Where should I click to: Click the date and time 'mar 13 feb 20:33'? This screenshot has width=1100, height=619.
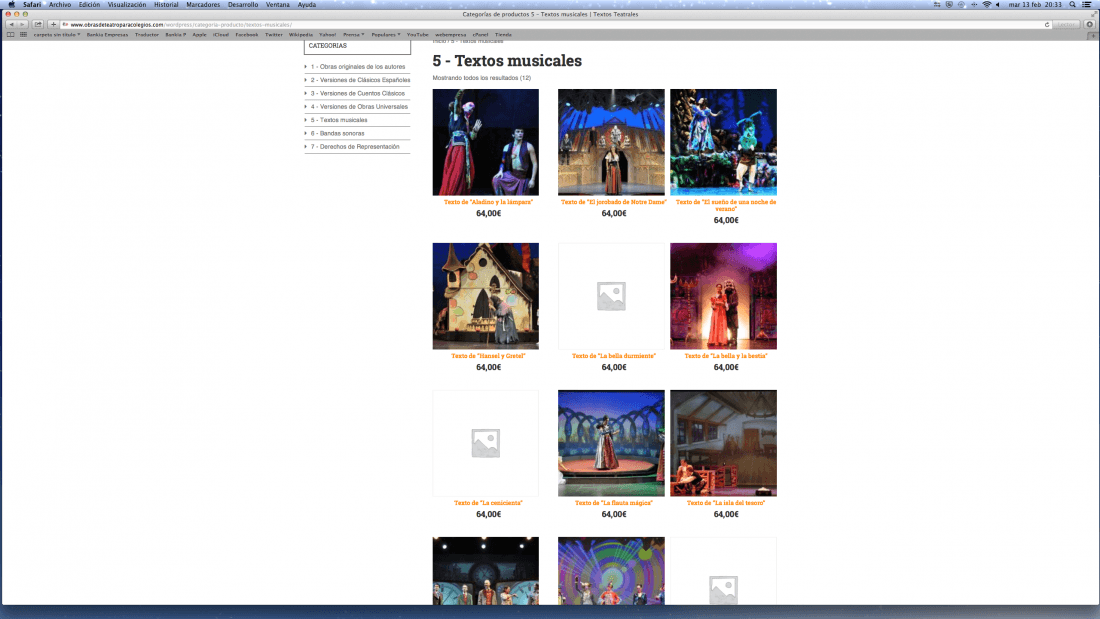pos(1035,4)
